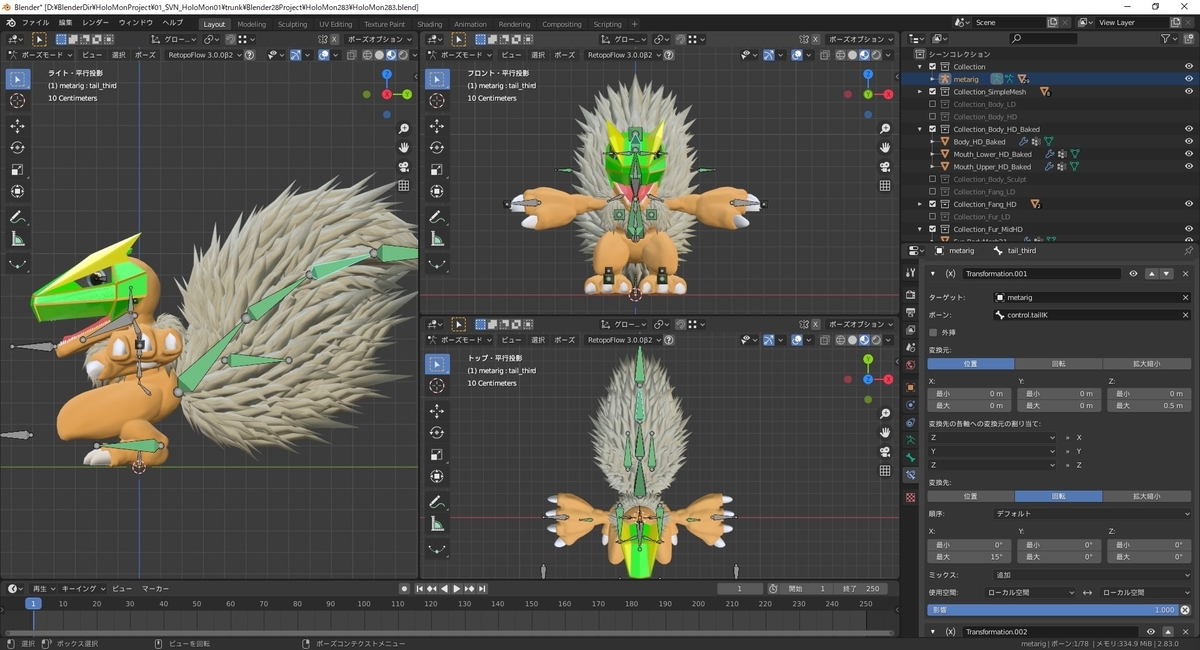This screenshot has height=650, width=1200.
Task: Click the 終了 250 end frame field
Action: click(x=862, y=589)
